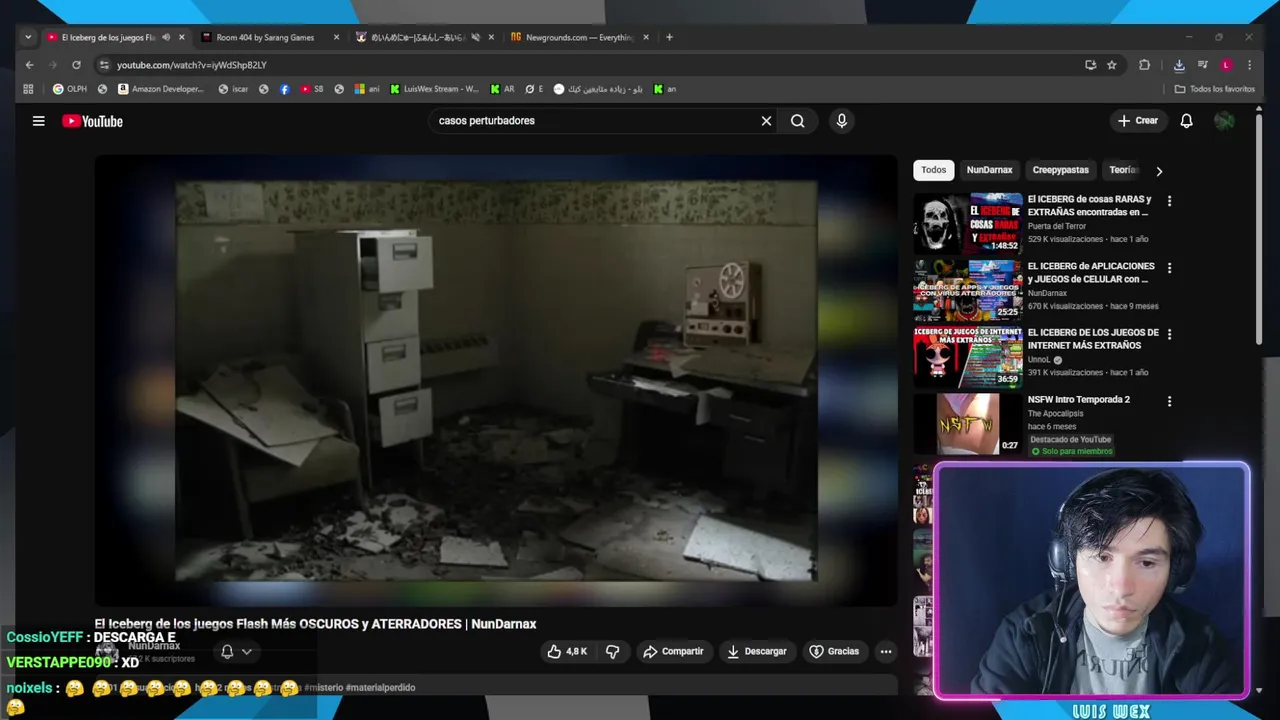Open the Chrome extensions puzzle icon
The height and width of the screenshot is (720, 1280).
coord(1144,65)
